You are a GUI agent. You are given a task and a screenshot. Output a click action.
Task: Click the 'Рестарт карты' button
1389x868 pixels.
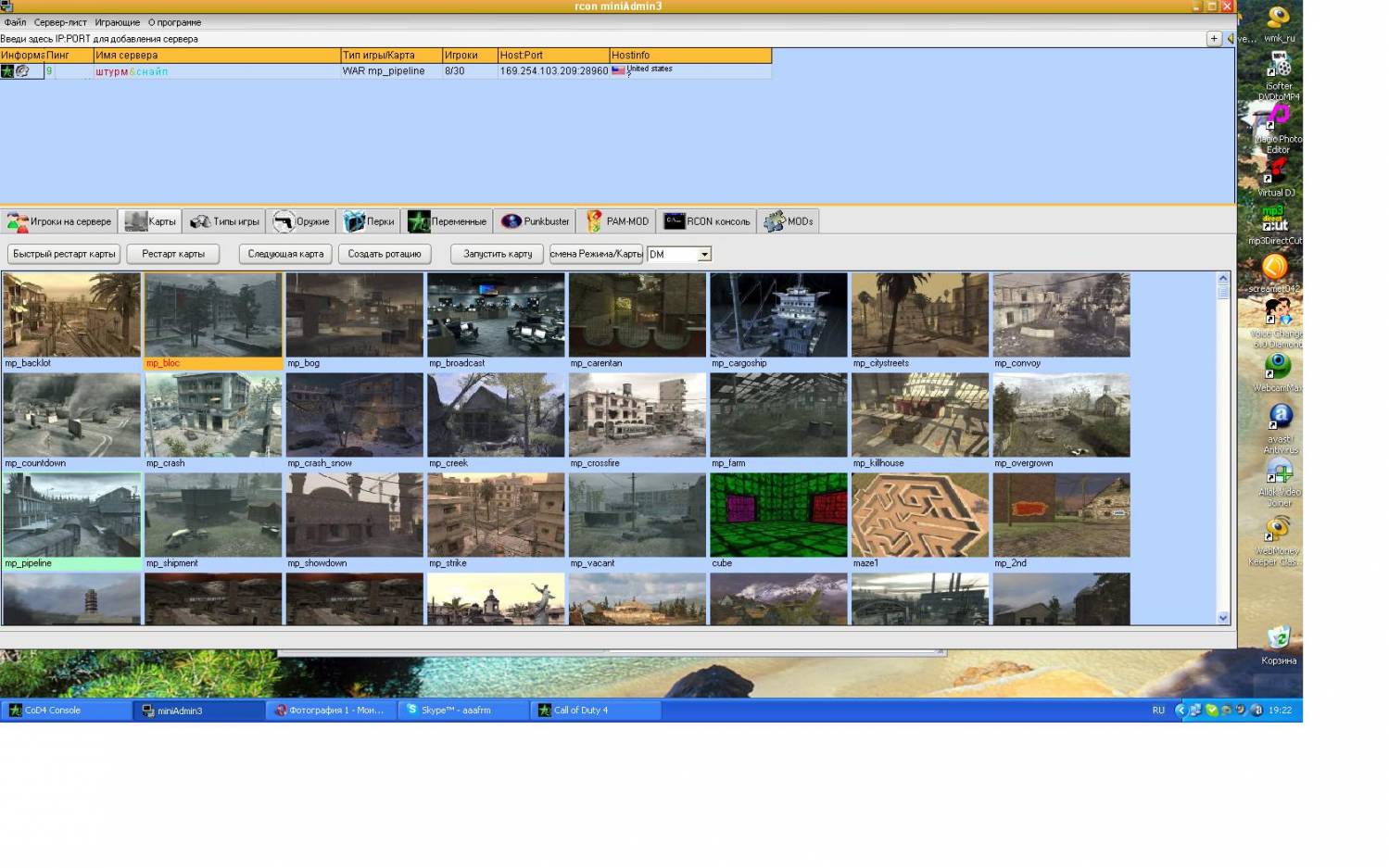(x=173, y=254)
